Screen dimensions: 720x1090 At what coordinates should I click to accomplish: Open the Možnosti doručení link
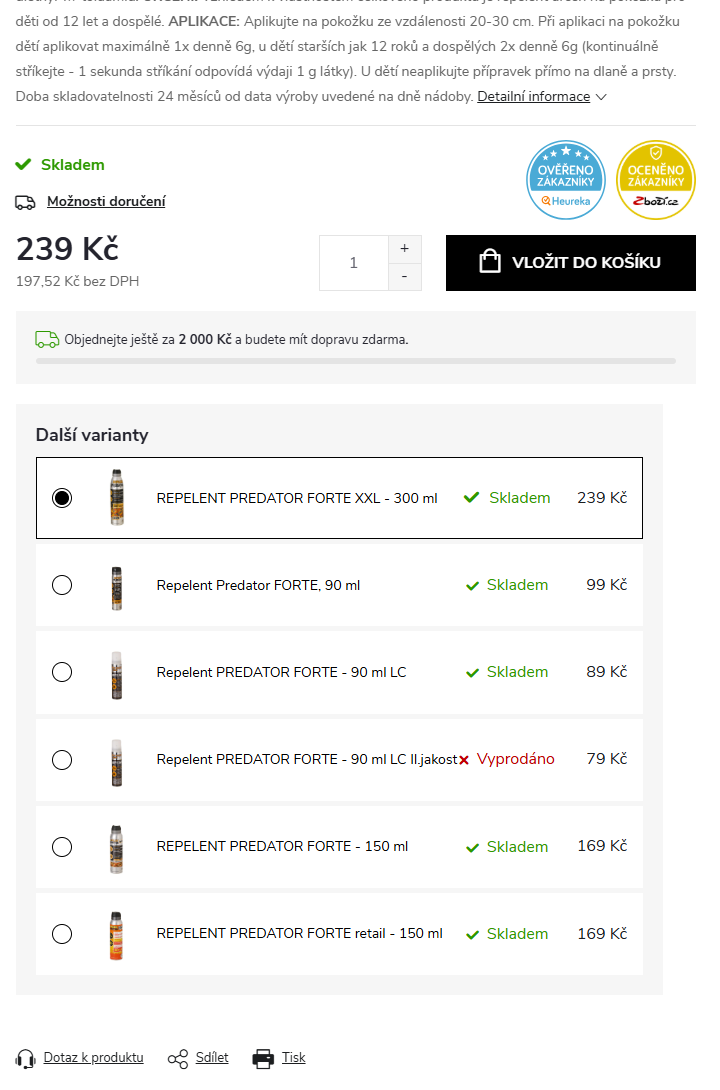pos(106,202)
